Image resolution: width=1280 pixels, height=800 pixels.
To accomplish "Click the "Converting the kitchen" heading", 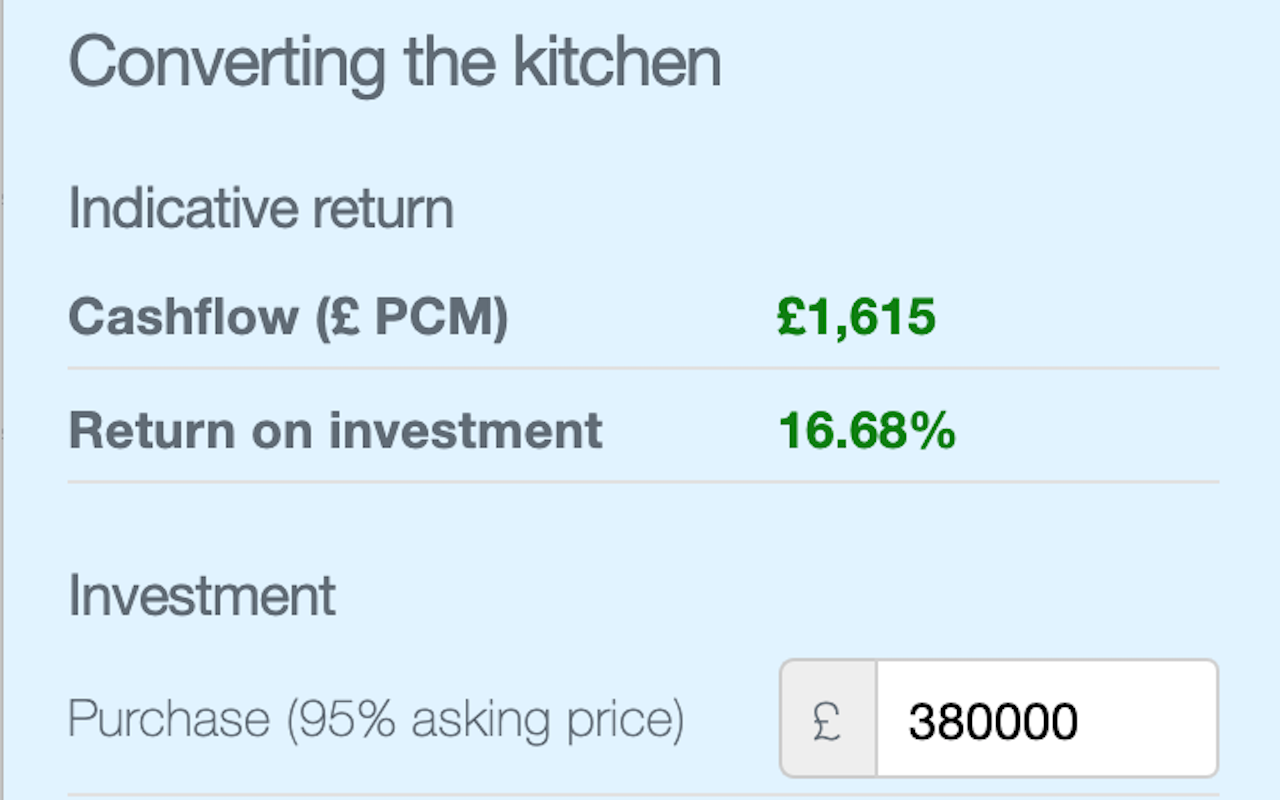I will pos(394,62).
